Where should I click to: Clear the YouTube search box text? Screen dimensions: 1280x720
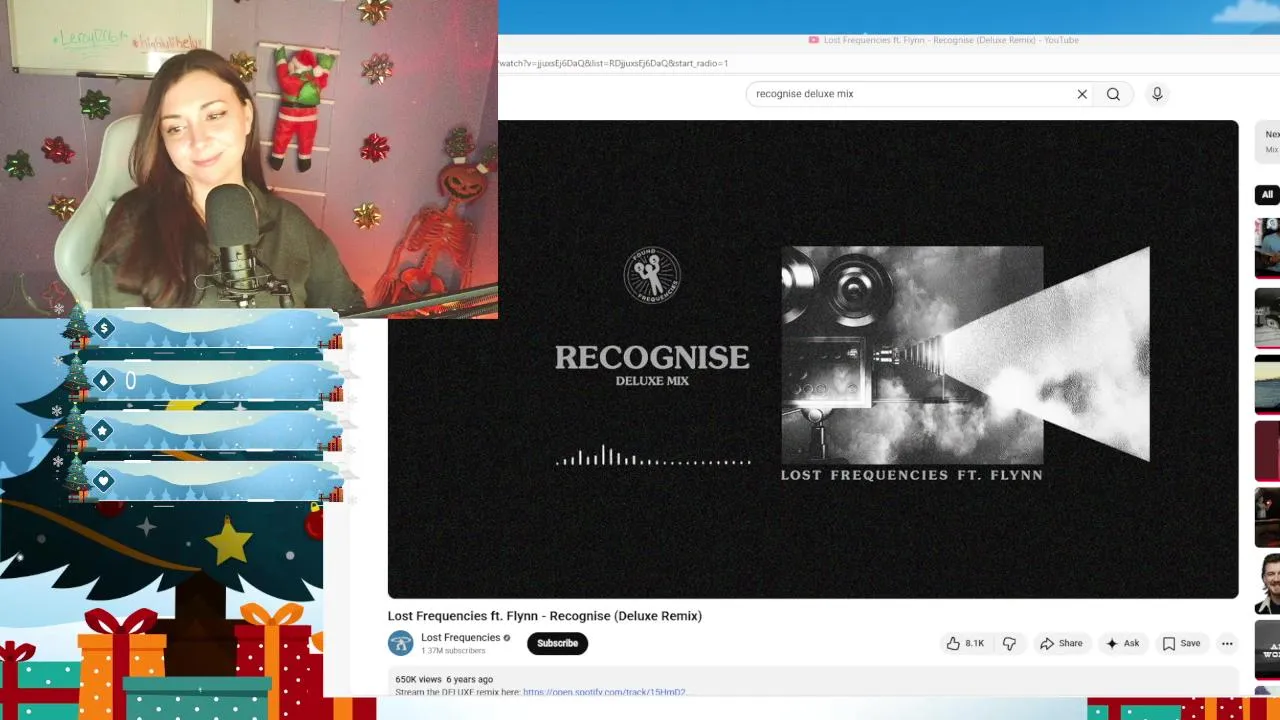(1082, 94)
